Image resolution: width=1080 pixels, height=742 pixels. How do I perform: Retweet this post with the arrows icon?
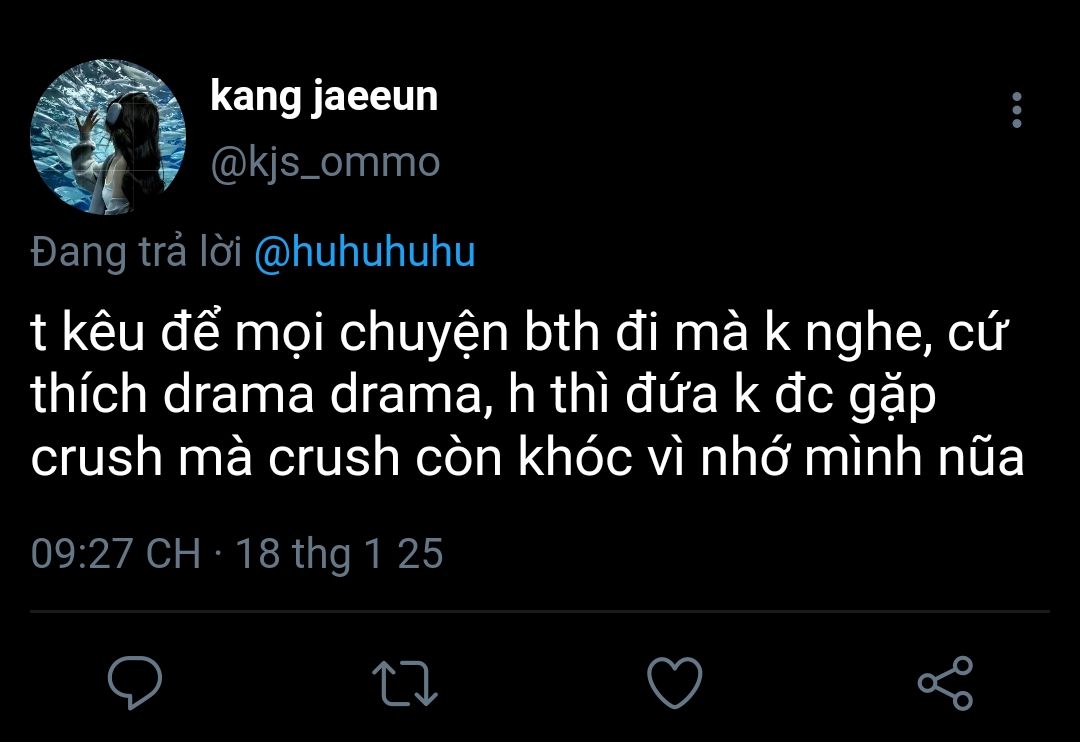(405, 682)
